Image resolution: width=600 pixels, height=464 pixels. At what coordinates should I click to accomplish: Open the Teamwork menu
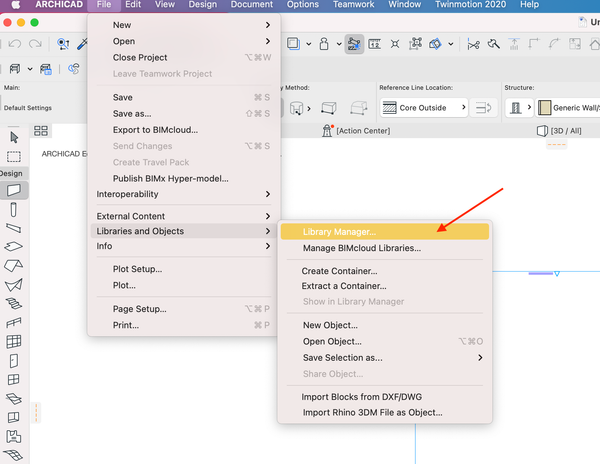353,5
